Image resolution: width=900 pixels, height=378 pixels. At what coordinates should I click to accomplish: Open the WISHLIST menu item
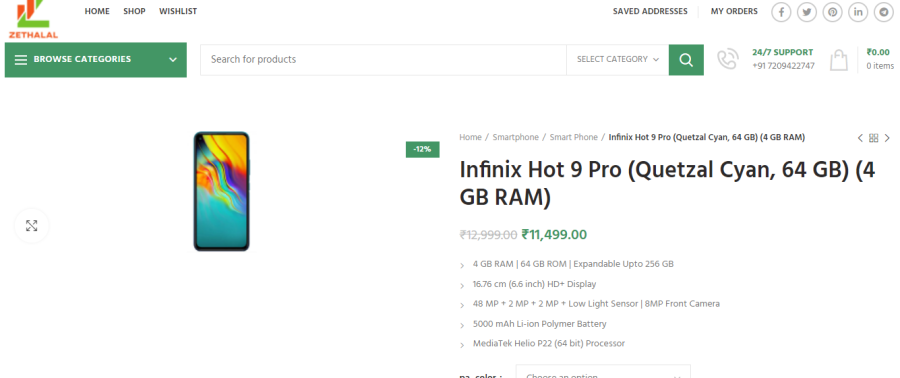tap(178, 11)
